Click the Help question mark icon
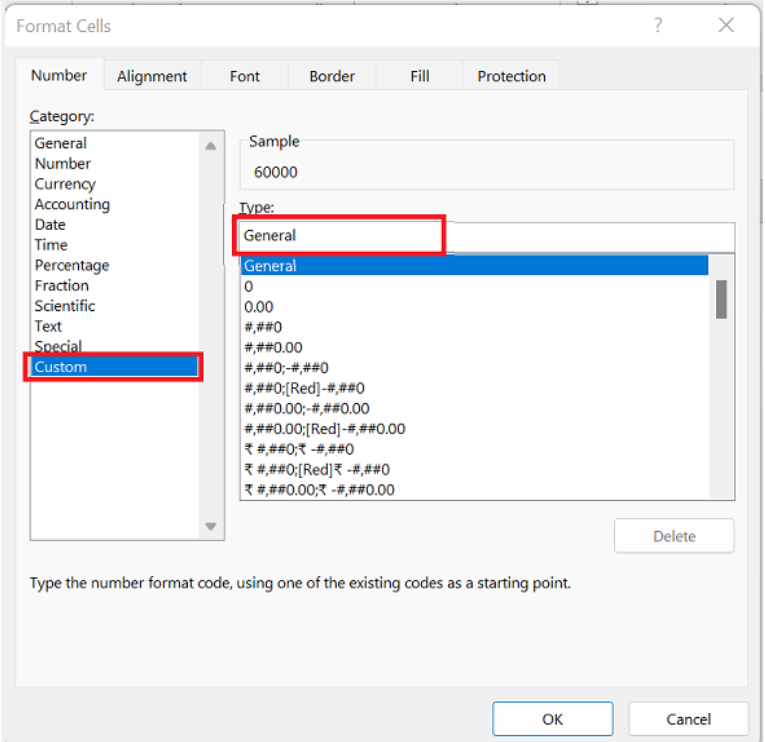765x742 pixels. coord(658,26)
